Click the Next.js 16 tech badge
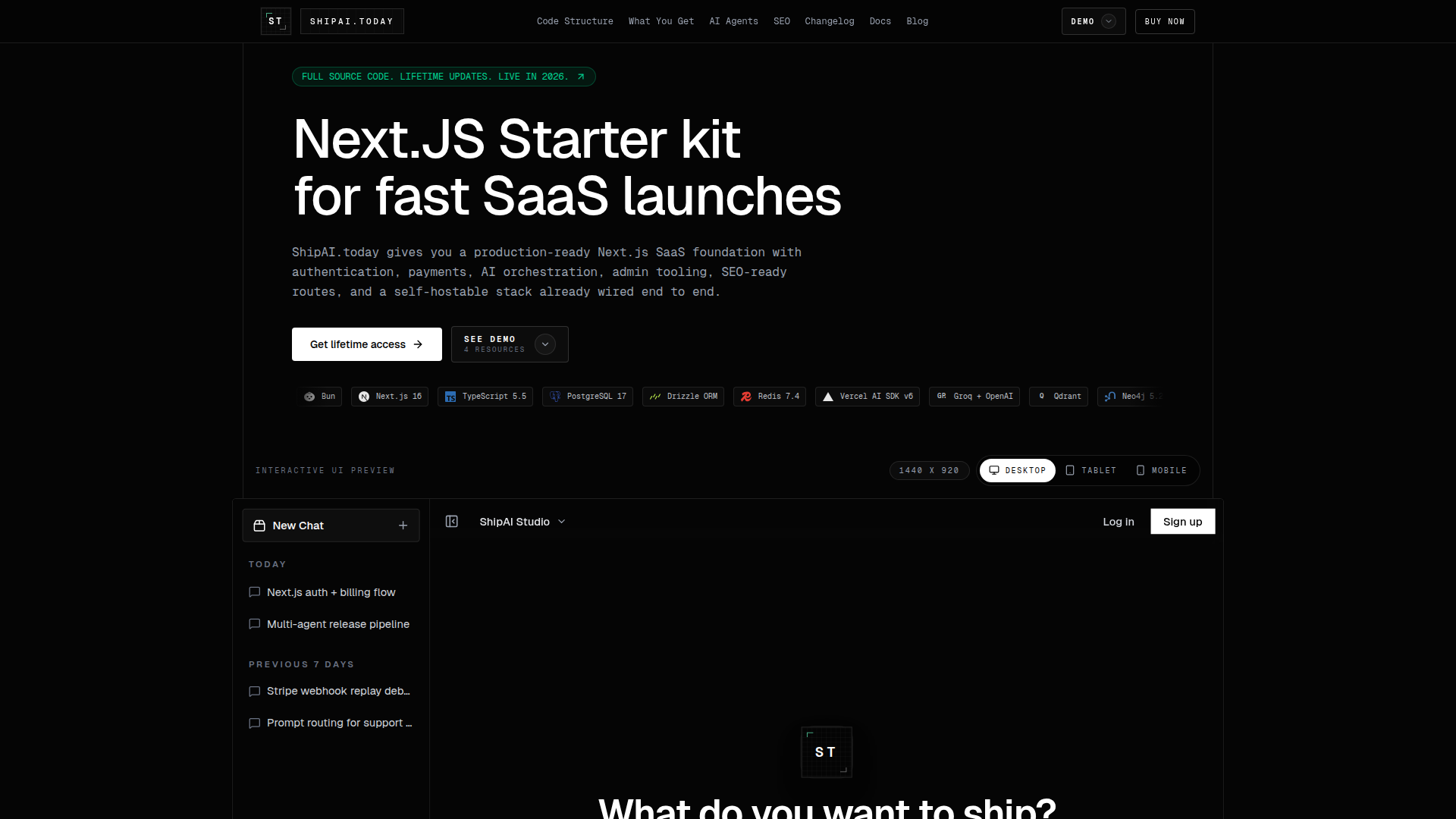The image size is (1456, 819). [x=390, y=397]
